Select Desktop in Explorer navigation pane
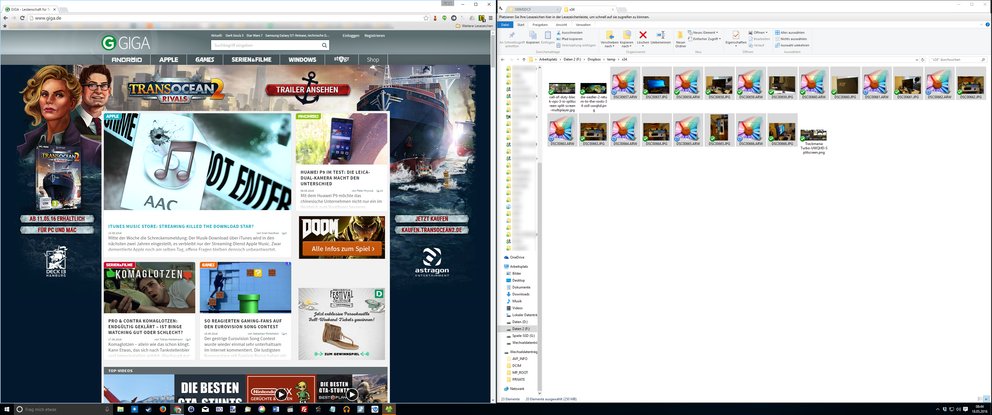This screenshot has width=992, height=415. [518, 280]
